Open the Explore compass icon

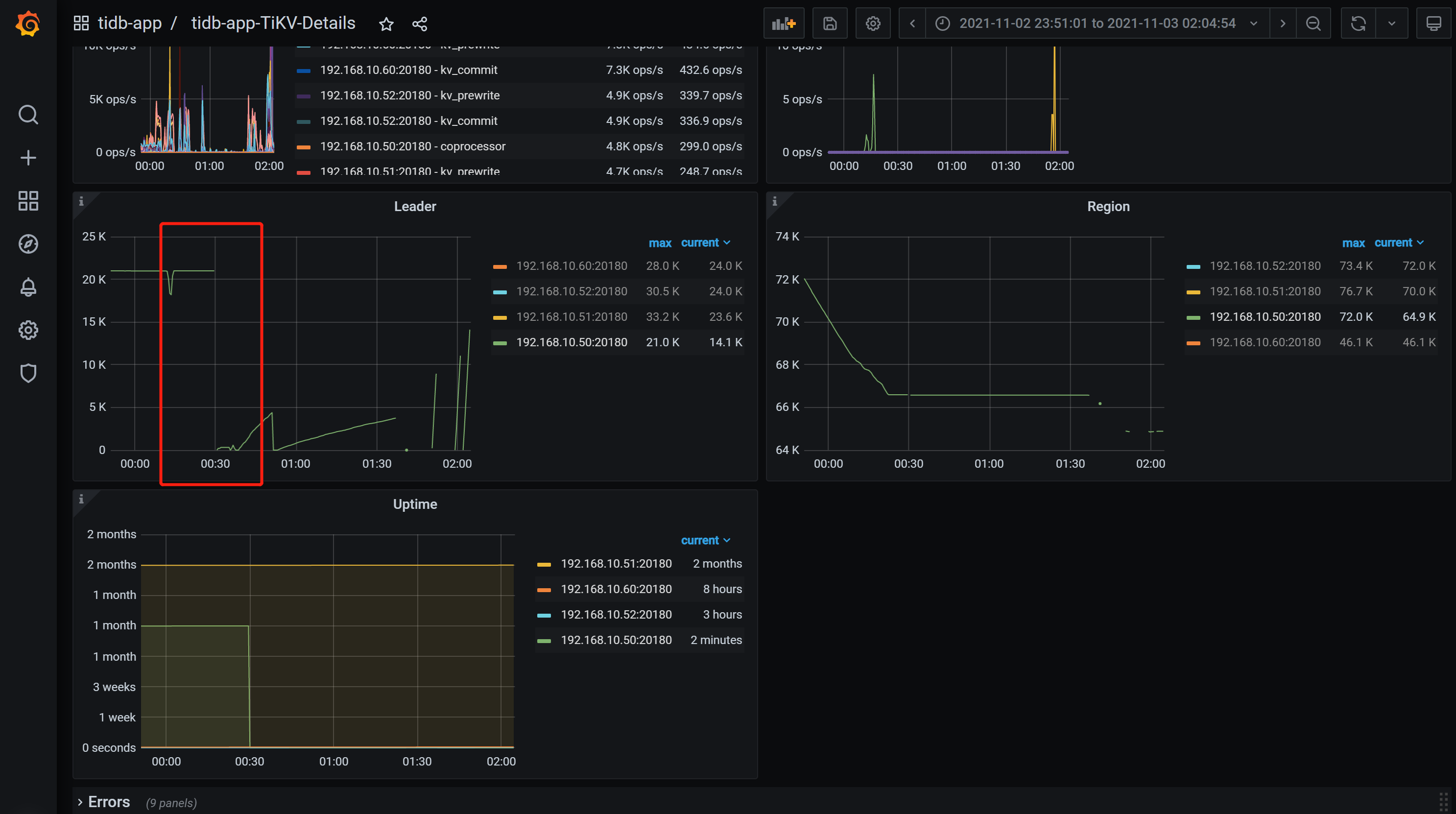coord(28,244)
